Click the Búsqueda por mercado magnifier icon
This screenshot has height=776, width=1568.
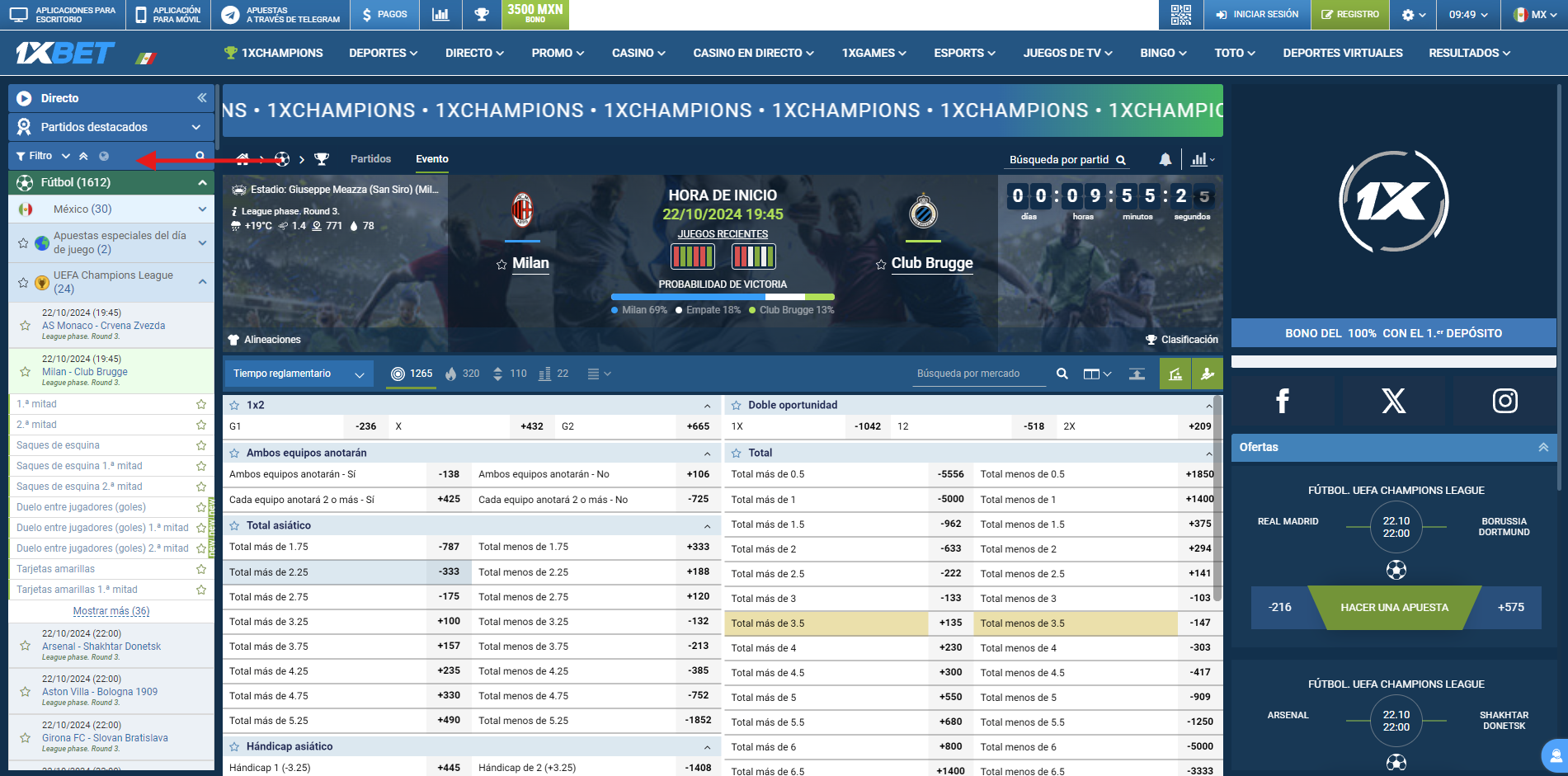point(1062,374)
